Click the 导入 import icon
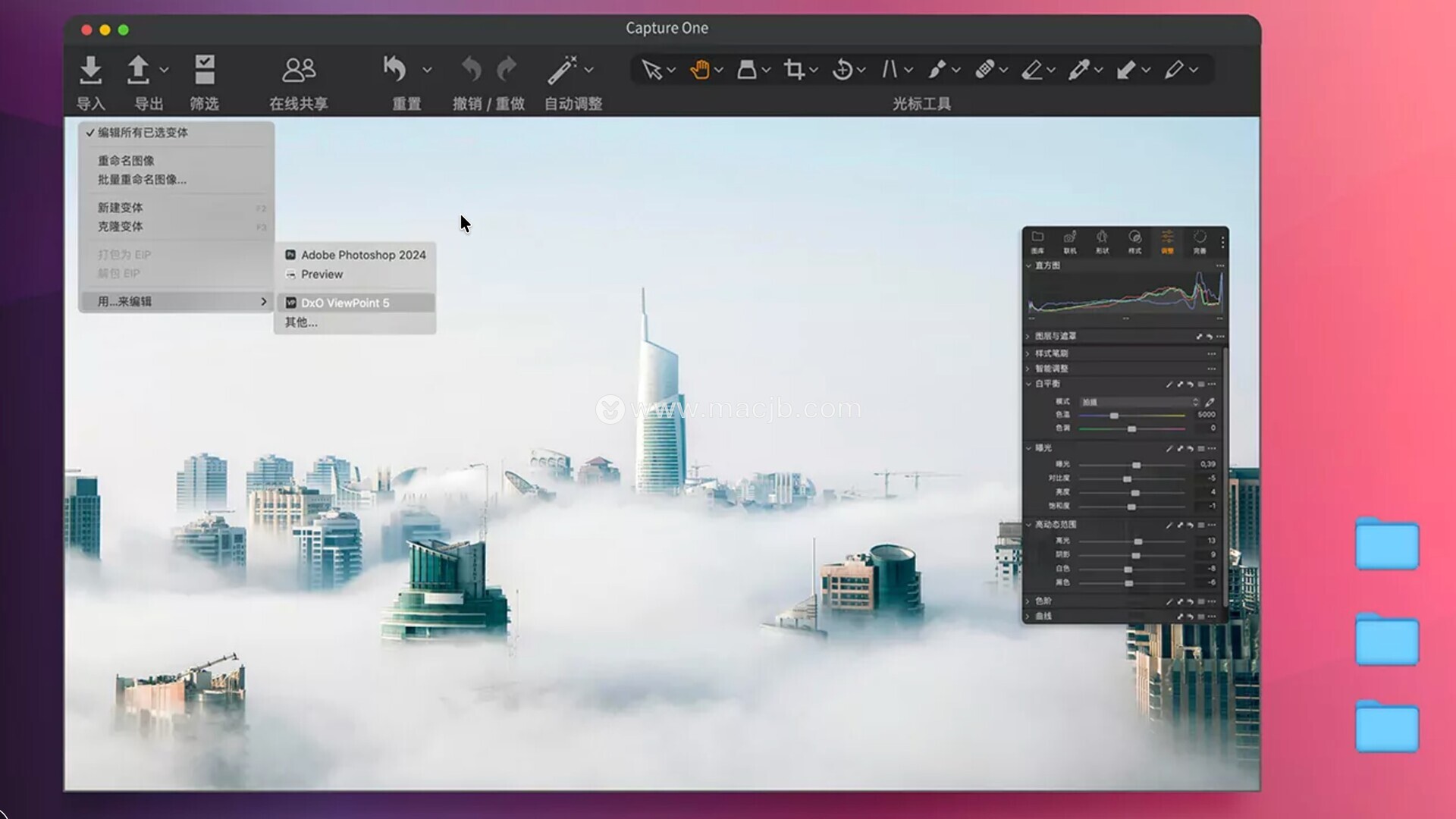Image resolution: width=1456 pixels, height=819 pixels. click(90, 70)
